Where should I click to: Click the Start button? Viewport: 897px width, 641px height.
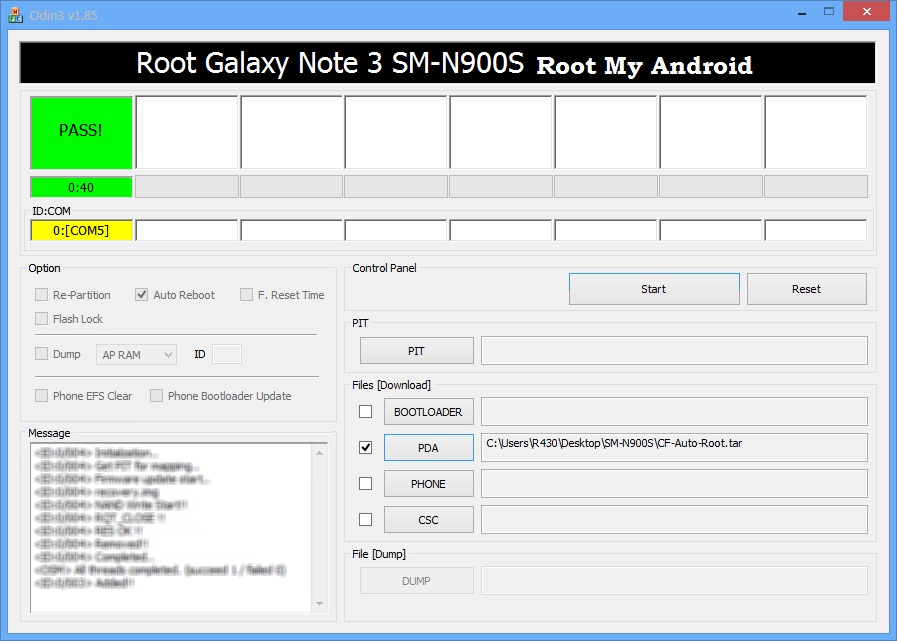coord(654,289)
